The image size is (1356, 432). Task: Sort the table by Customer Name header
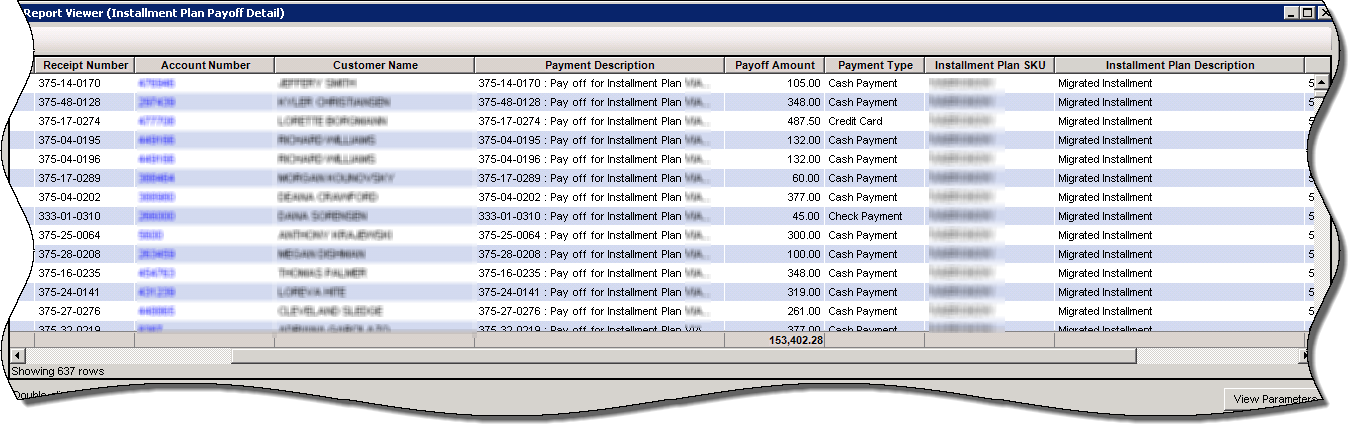[x=375, y=65]
